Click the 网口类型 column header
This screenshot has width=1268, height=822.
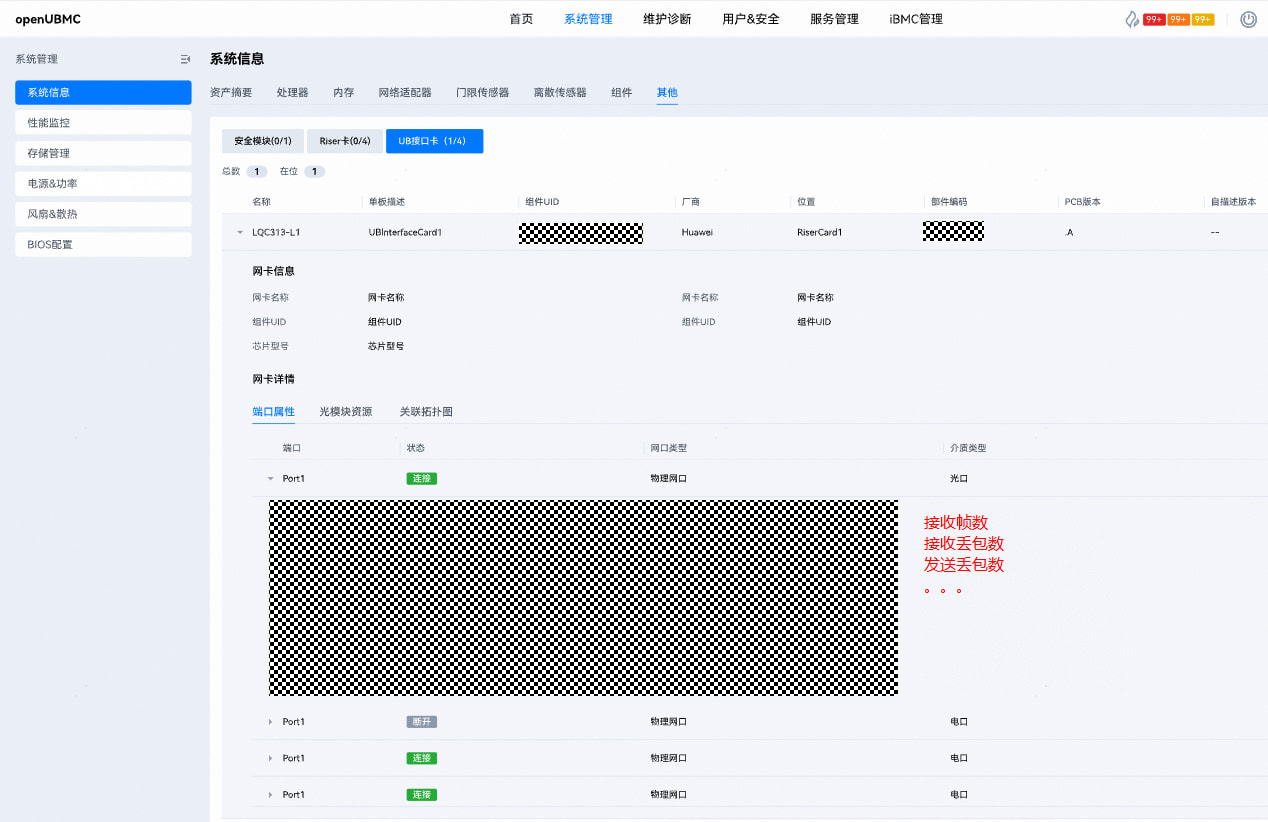point(669,448)
